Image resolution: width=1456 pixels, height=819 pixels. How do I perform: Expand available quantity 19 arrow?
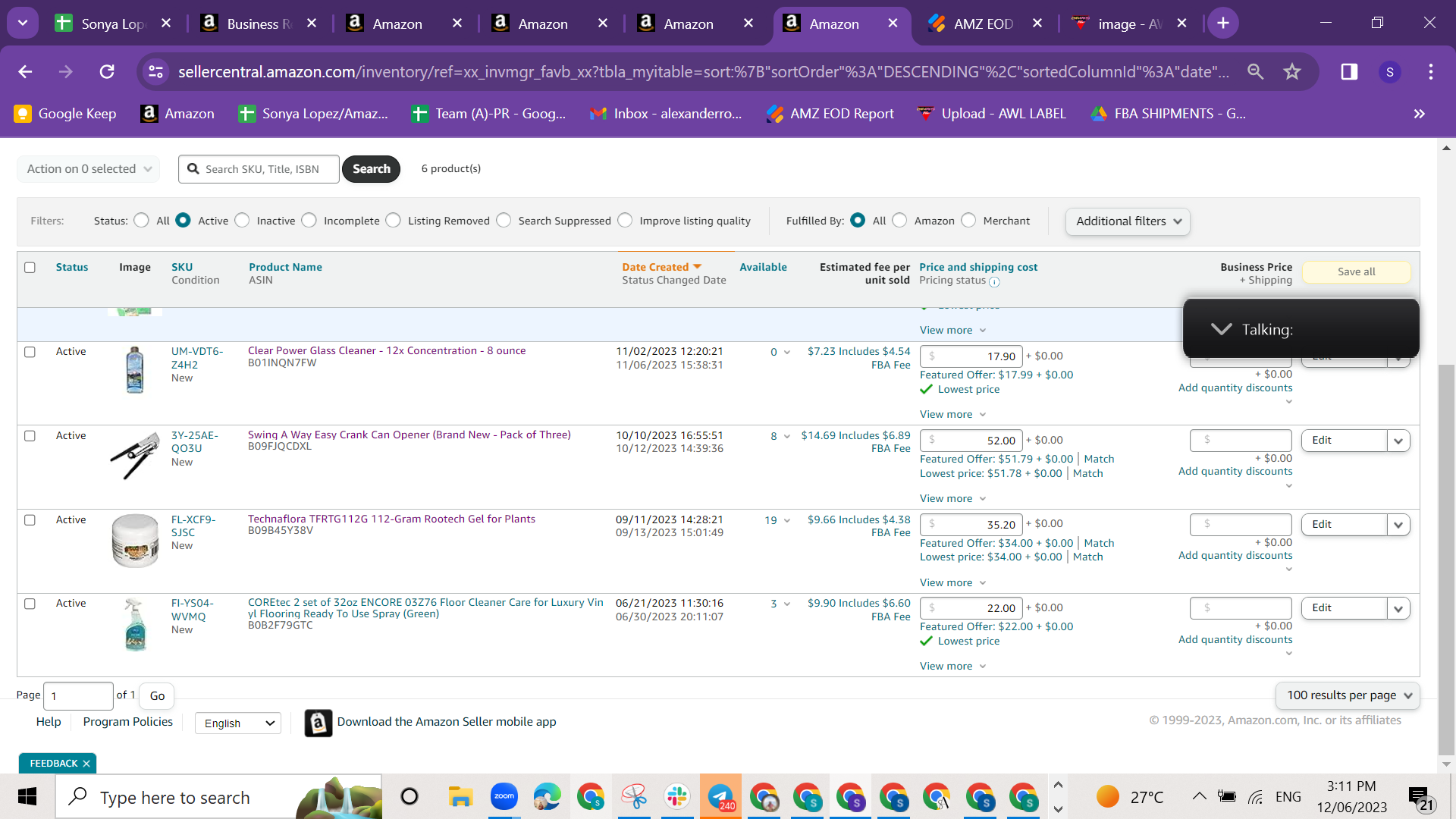click(x=787, y=520)
